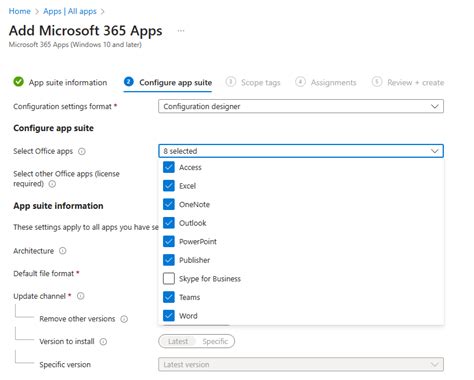Click the step 2 circle icon
Image resolution: width=474 pixels, height=380 pixels.
tap(129, 82)
